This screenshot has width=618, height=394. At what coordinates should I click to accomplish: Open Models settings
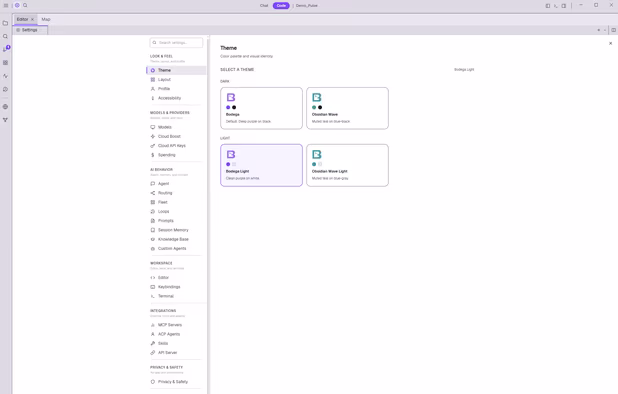(x=176, y=127)
